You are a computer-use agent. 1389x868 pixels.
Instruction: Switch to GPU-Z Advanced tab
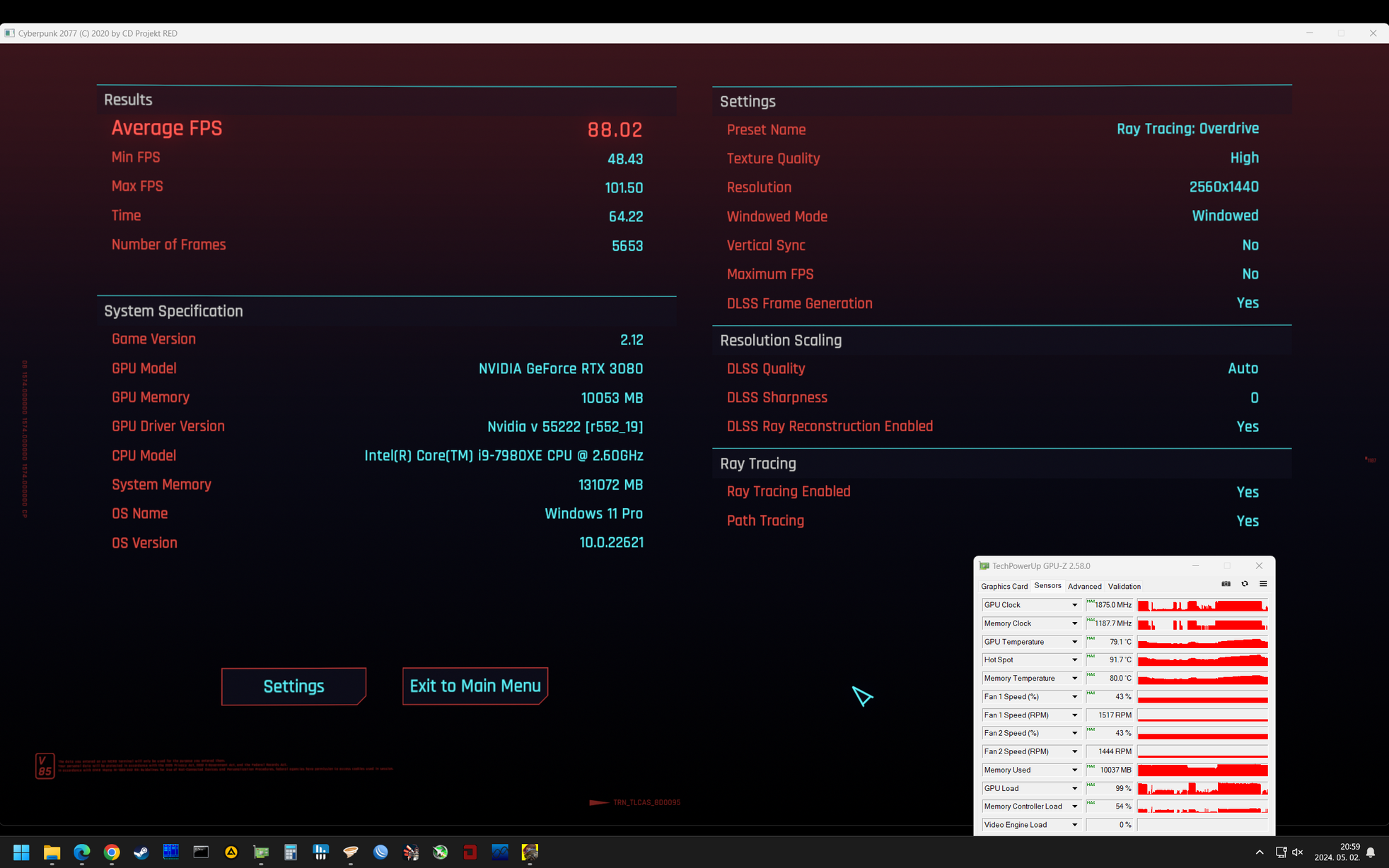1084,586
